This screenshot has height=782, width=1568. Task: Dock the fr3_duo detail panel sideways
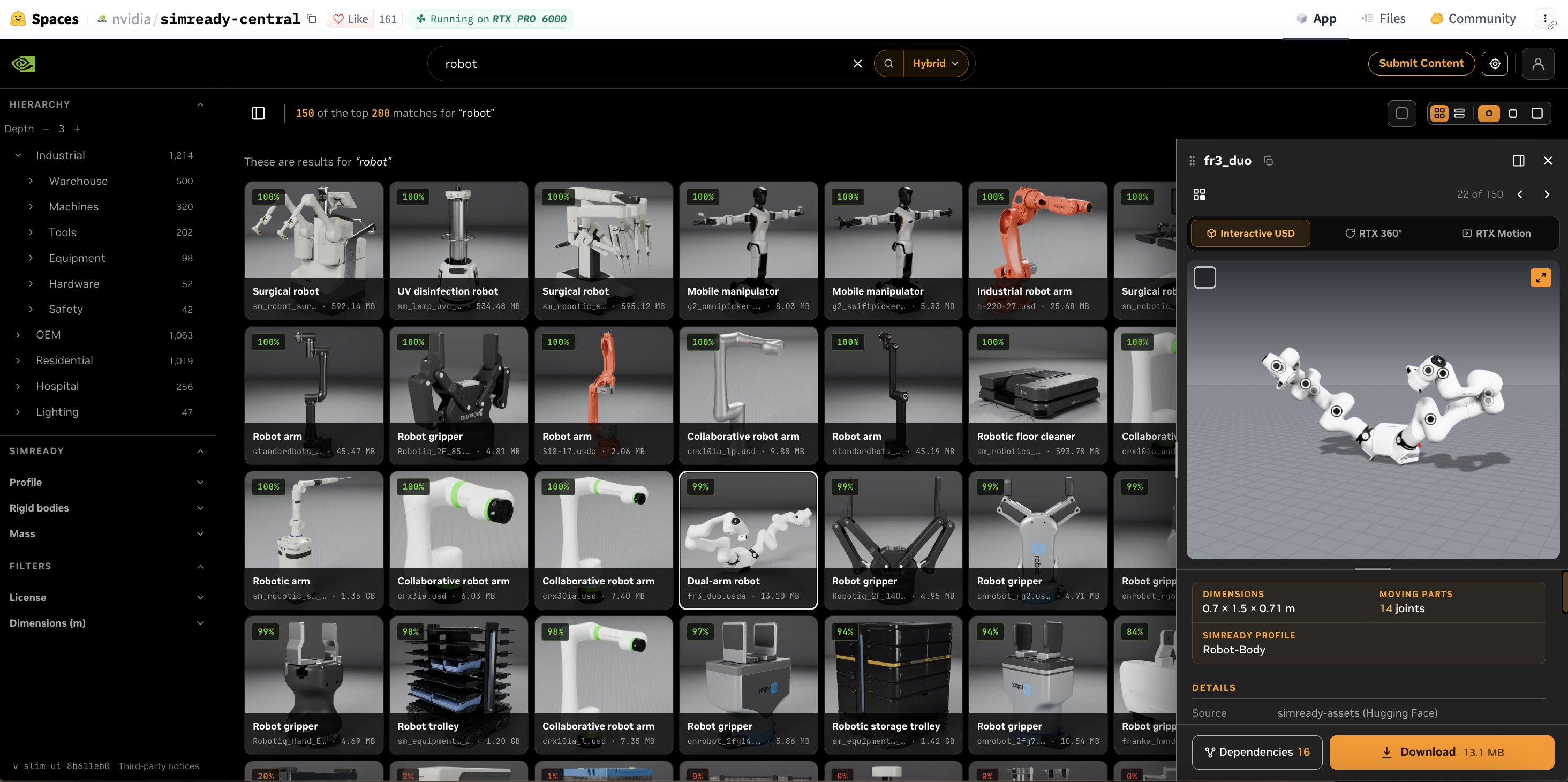click(x=1518, y=161)
